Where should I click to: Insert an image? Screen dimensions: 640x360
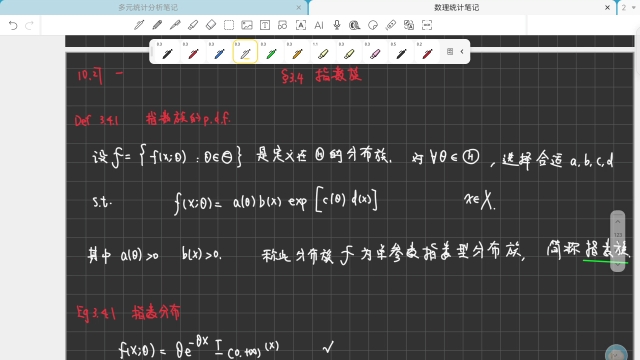[x=247, y=25]
